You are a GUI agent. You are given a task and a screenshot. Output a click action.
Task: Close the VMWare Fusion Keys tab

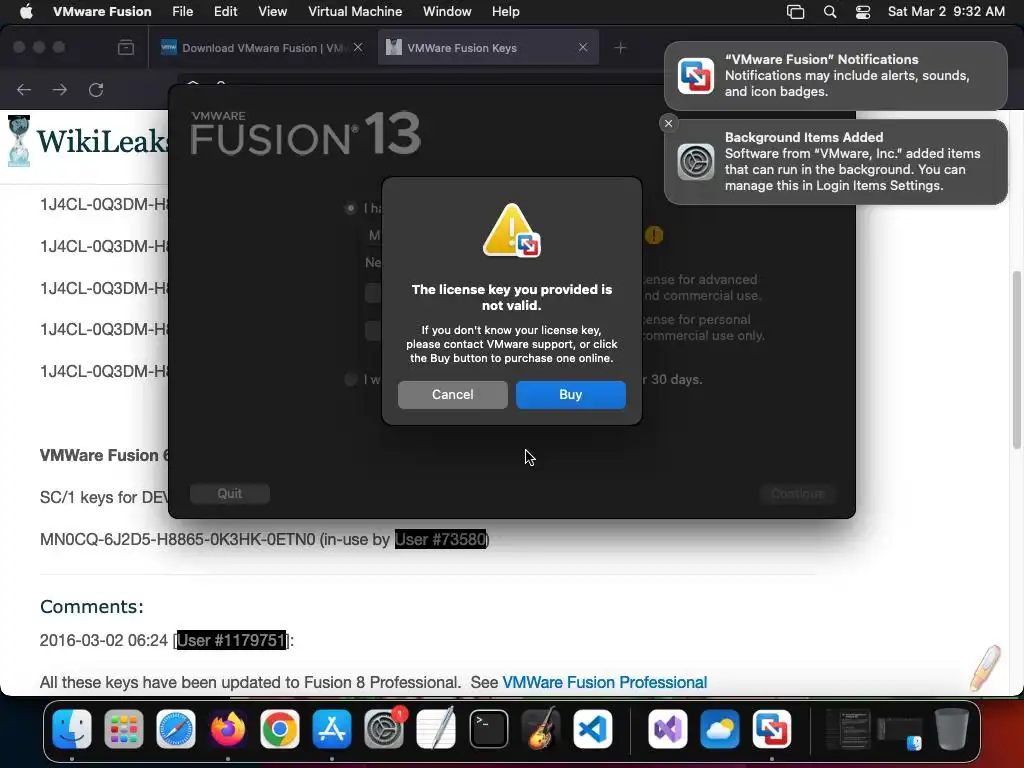[x=583, y=47]
